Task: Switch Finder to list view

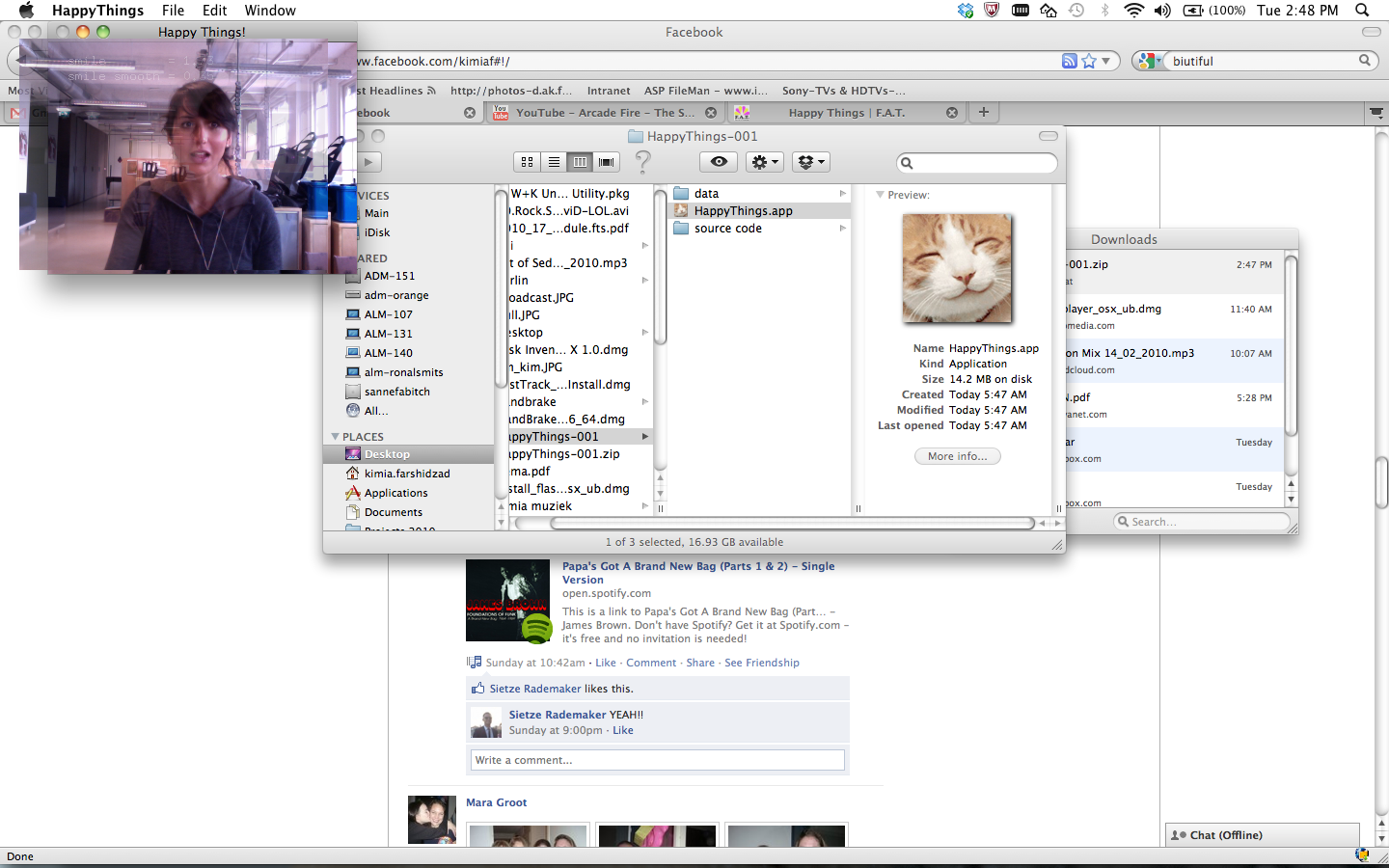Action: [554, 162]
